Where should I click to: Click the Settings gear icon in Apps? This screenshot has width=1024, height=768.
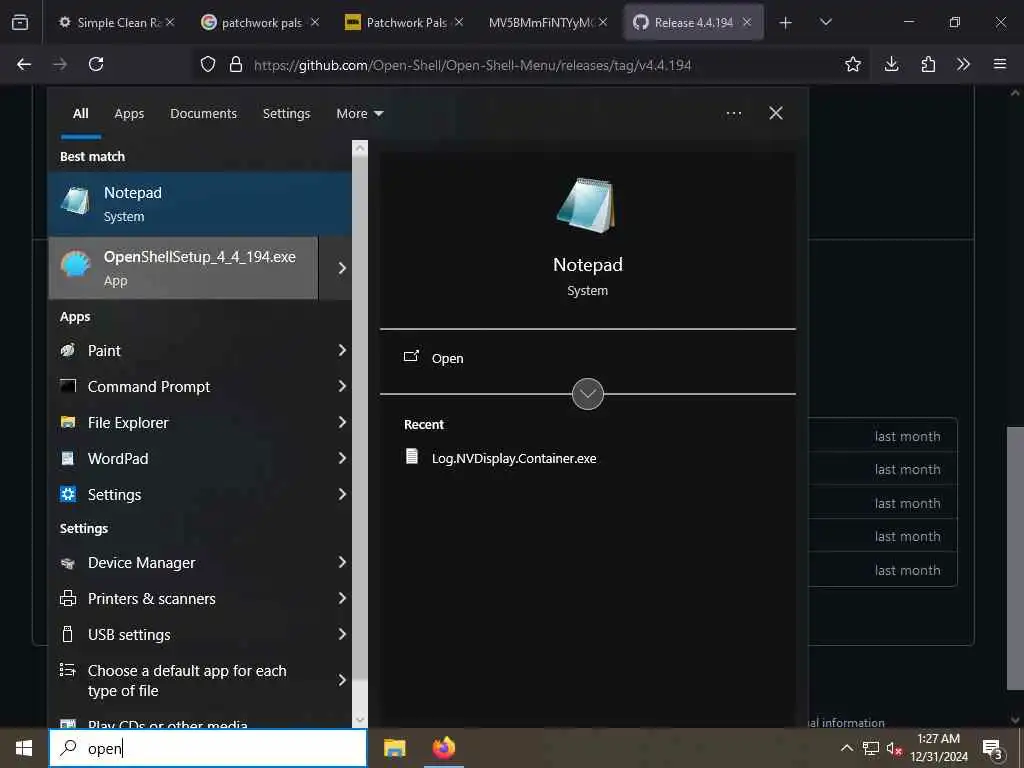[x=68, y=494]
